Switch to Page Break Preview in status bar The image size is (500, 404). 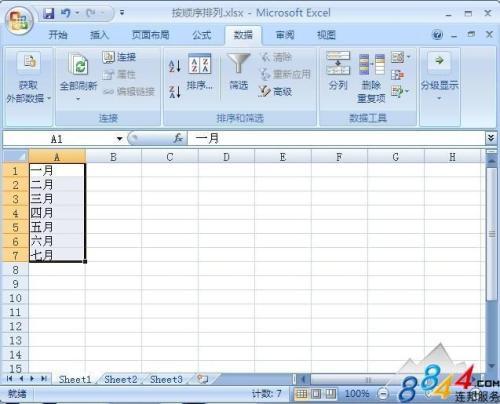(x=330, y=394)
